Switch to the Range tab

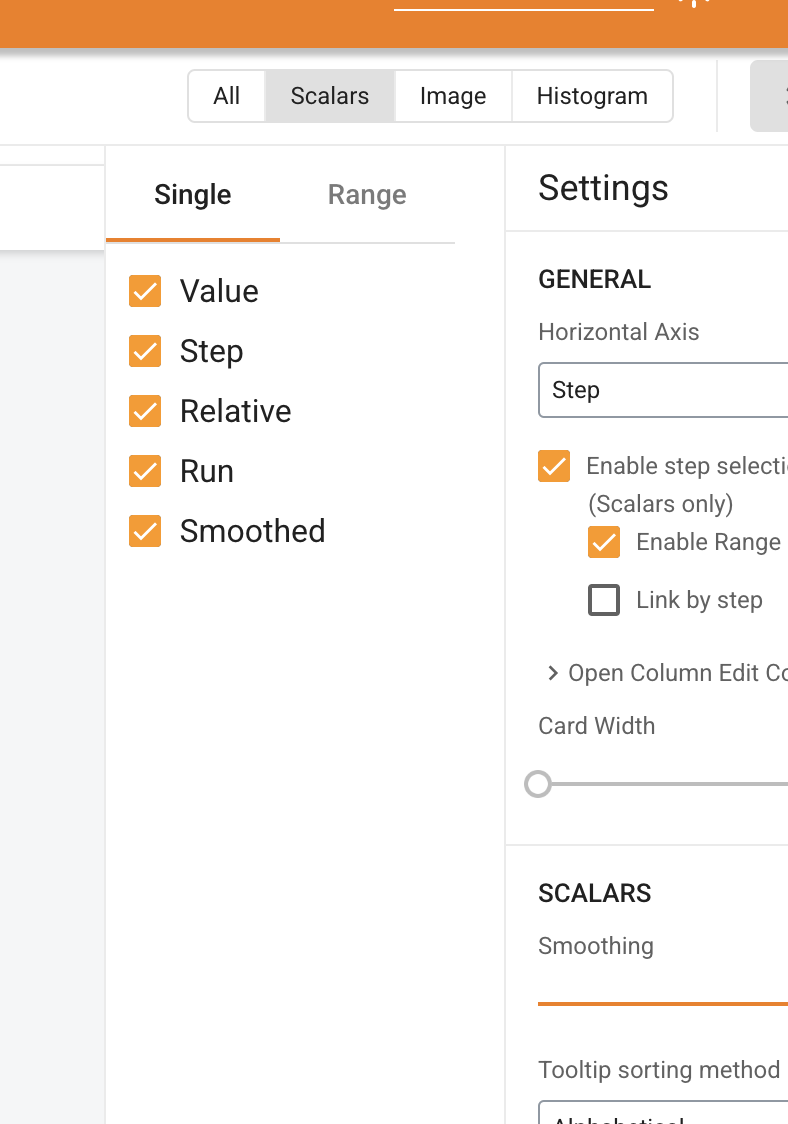click(x=366, y=194)
